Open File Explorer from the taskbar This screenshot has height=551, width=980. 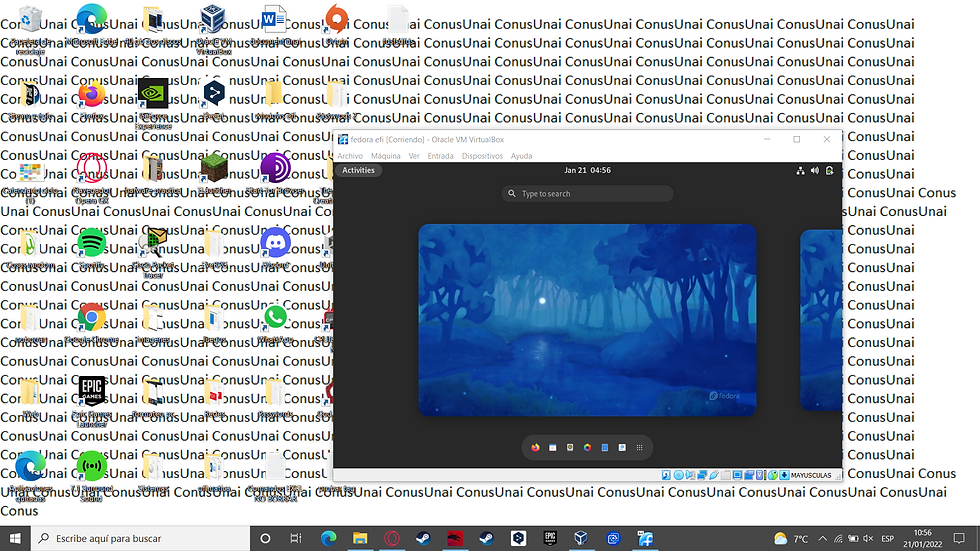[x=360, y=538]
